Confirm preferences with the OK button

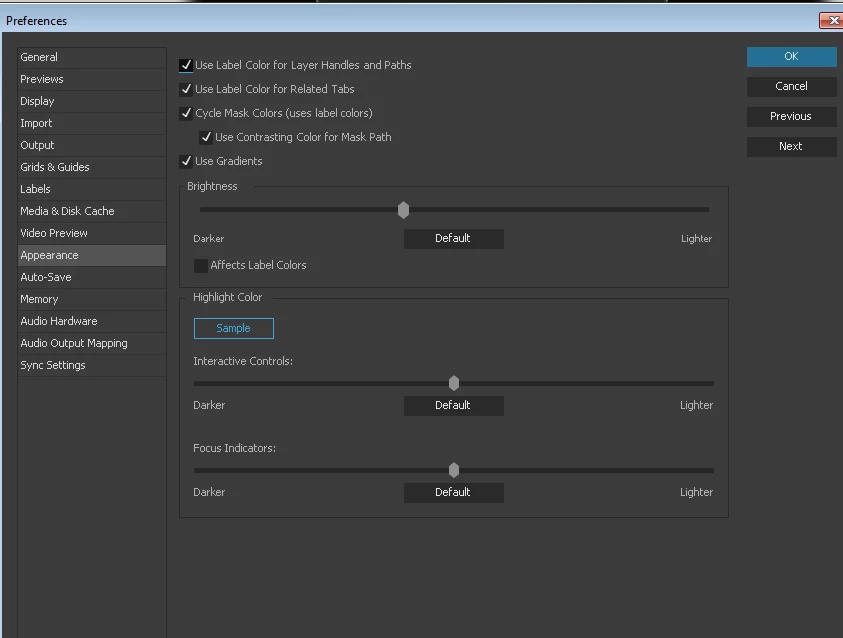[791, 56]
